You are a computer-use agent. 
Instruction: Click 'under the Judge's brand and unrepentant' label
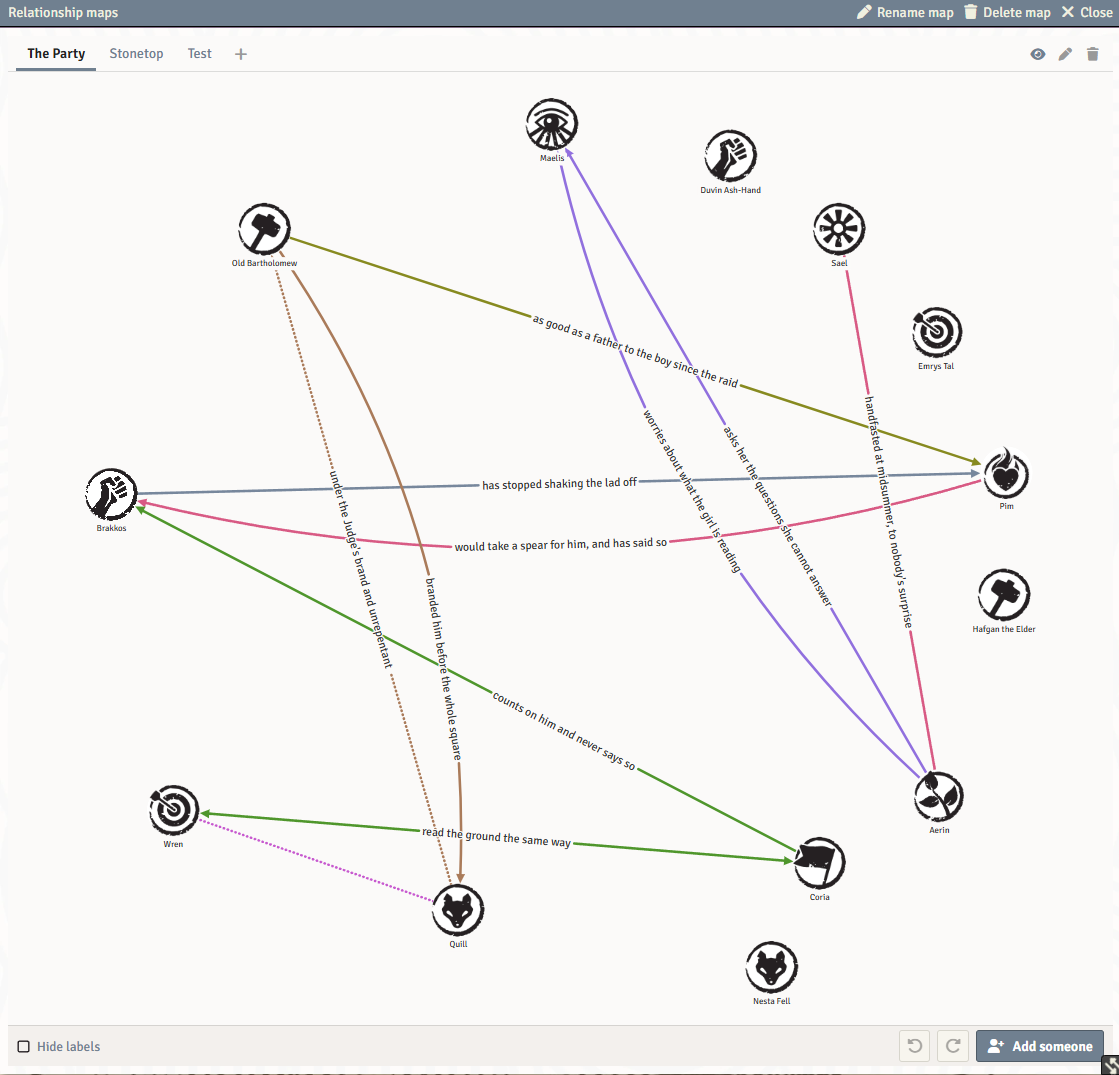coord(360,570)
